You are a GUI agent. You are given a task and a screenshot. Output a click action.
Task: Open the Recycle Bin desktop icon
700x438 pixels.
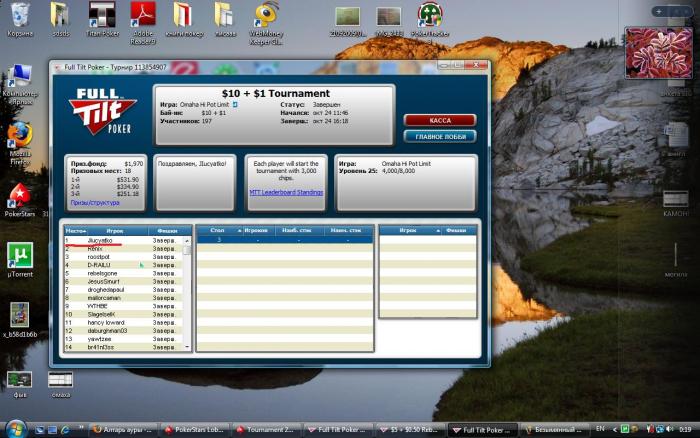click(x=20, y=20)
